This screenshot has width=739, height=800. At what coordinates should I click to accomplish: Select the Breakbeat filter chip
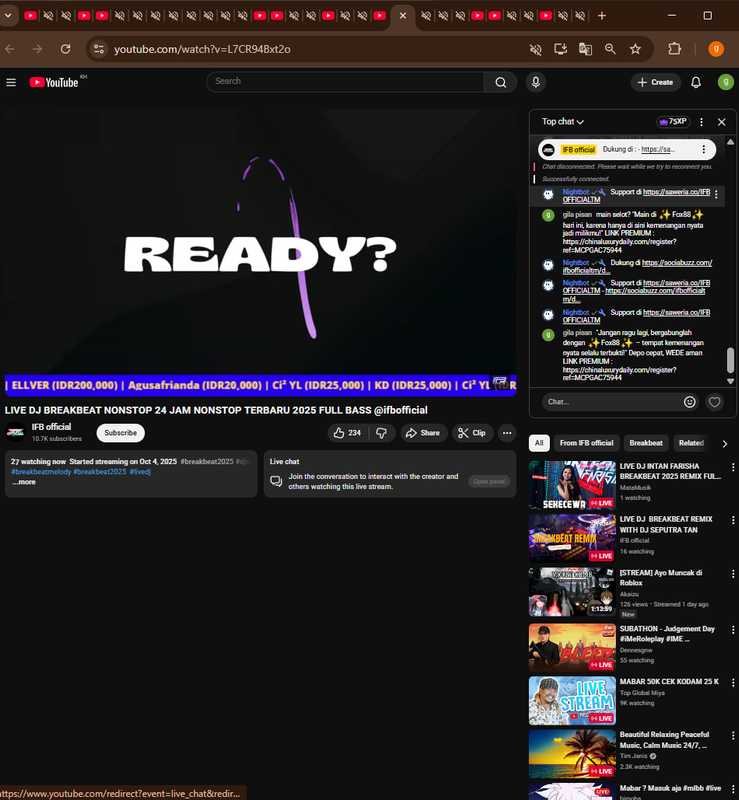pos(646,443)
